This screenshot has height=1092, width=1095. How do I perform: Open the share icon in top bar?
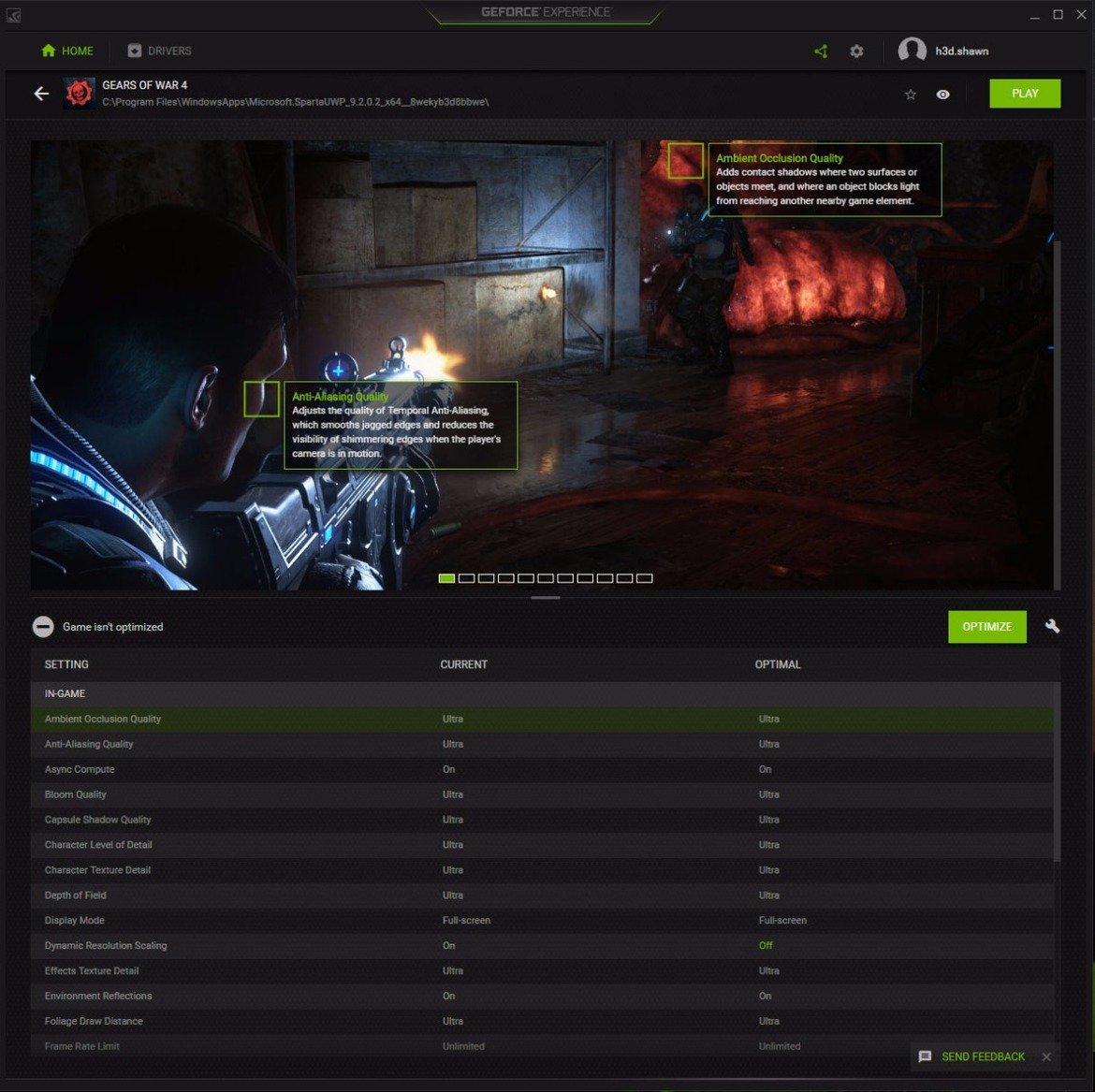pyautogui.click(x=821, y=51)
